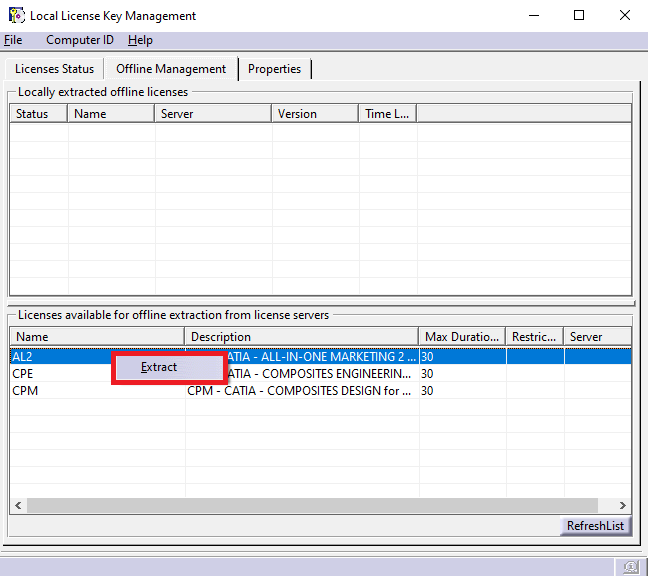The image size is (648, 576).
Task: Click the horizontal scrollbar left arrow
Action: [17, 506]
